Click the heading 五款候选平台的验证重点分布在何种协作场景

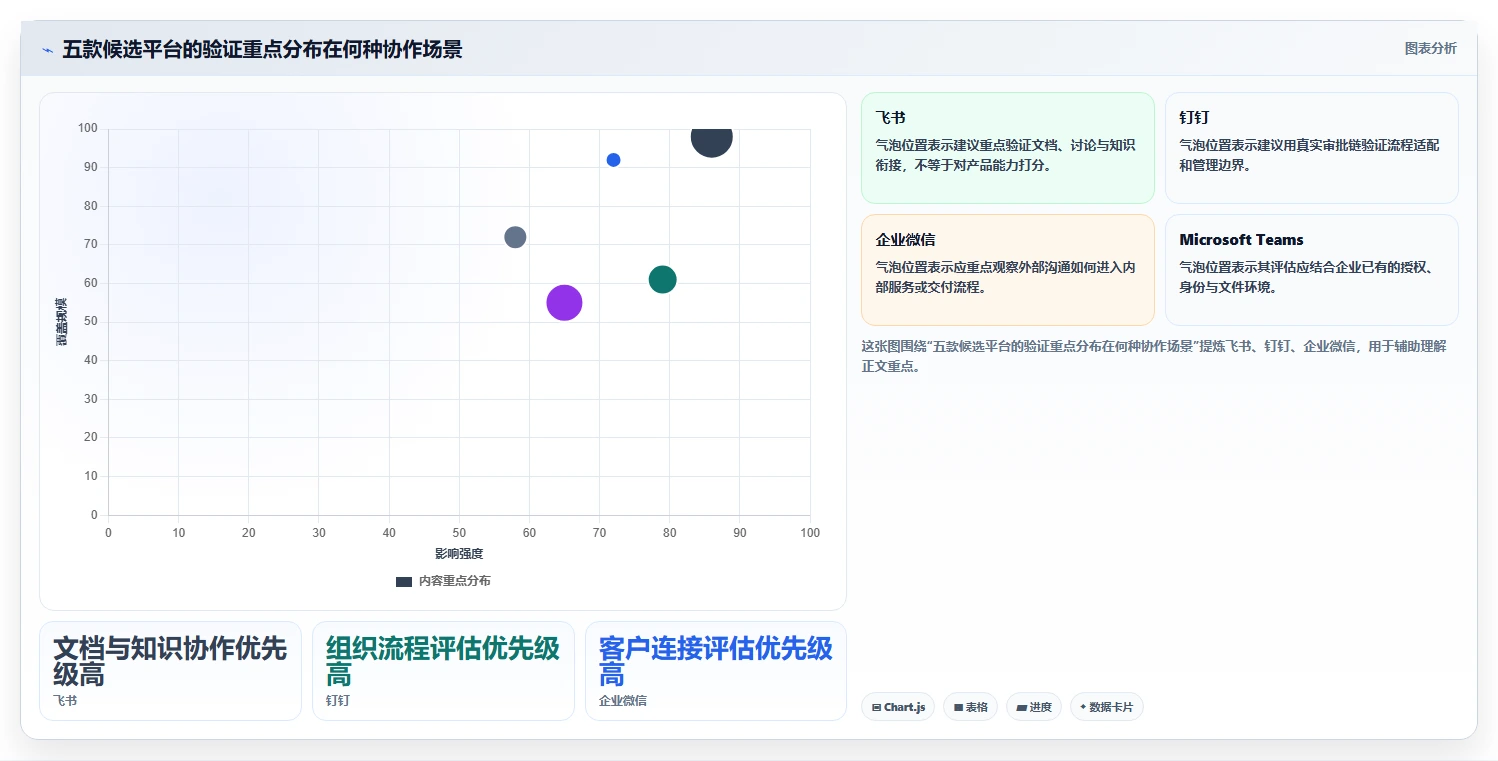[x=262, y=50]
